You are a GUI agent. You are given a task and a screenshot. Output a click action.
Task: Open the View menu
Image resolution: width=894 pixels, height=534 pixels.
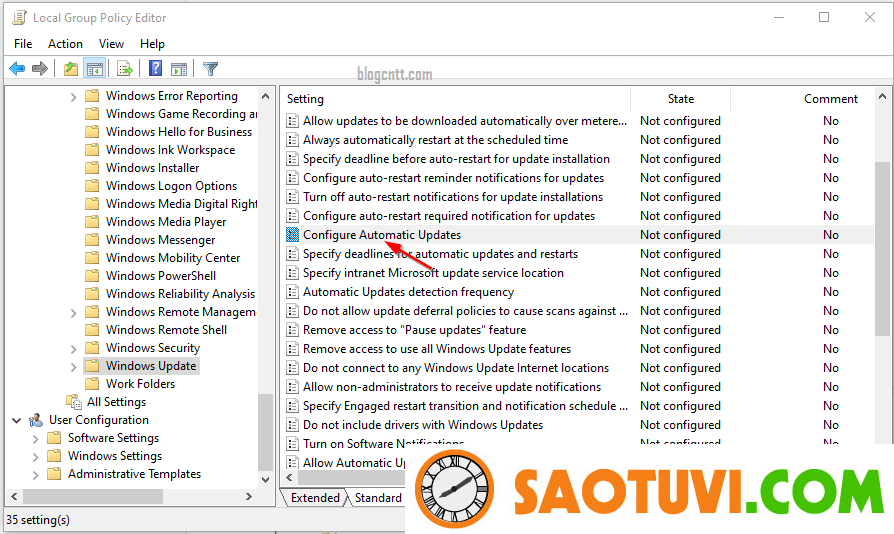point(111,44)
